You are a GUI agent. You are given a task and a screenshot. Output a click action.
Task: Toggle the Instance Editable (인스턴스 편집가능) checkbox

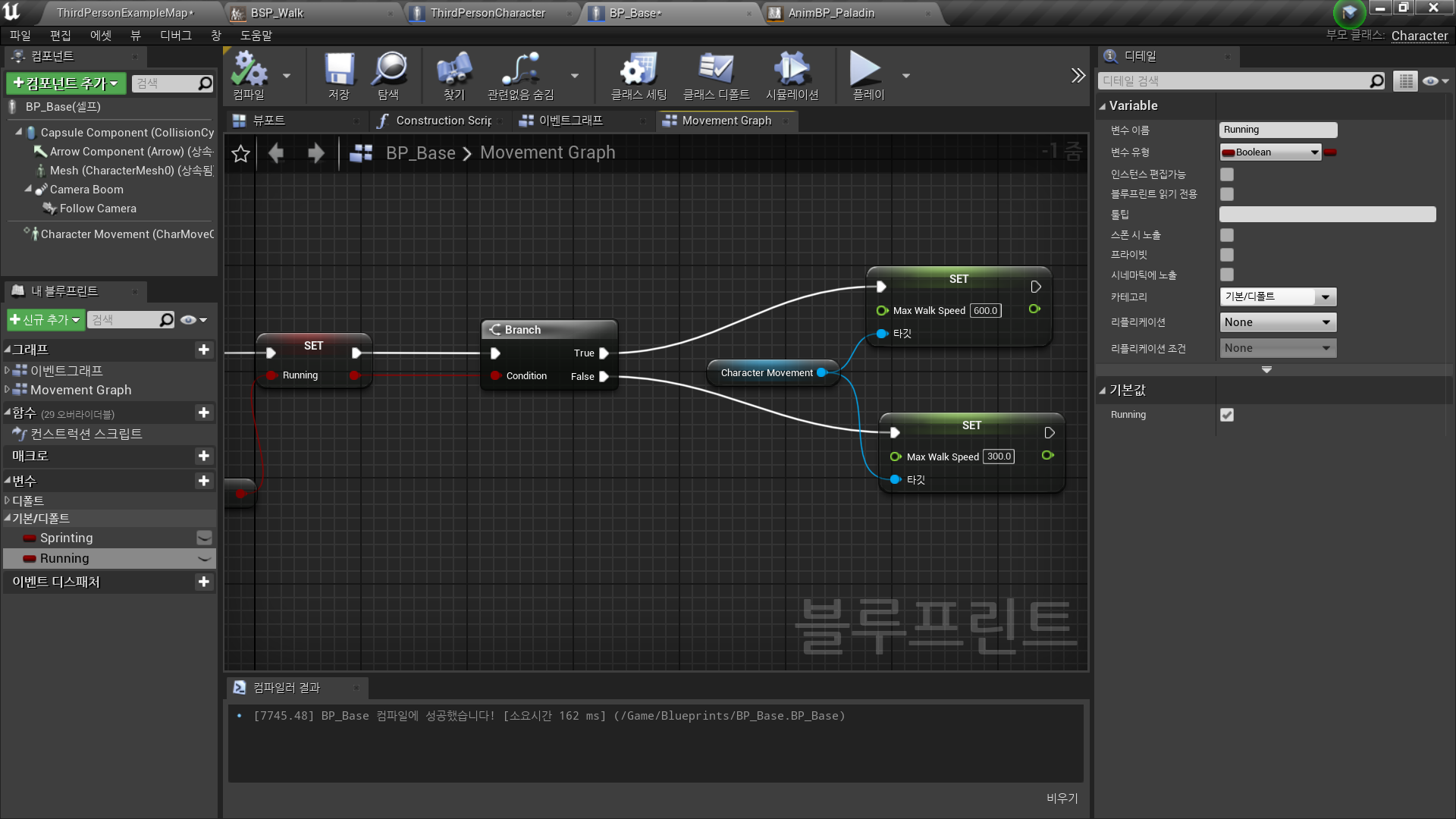coord(1227,174)
